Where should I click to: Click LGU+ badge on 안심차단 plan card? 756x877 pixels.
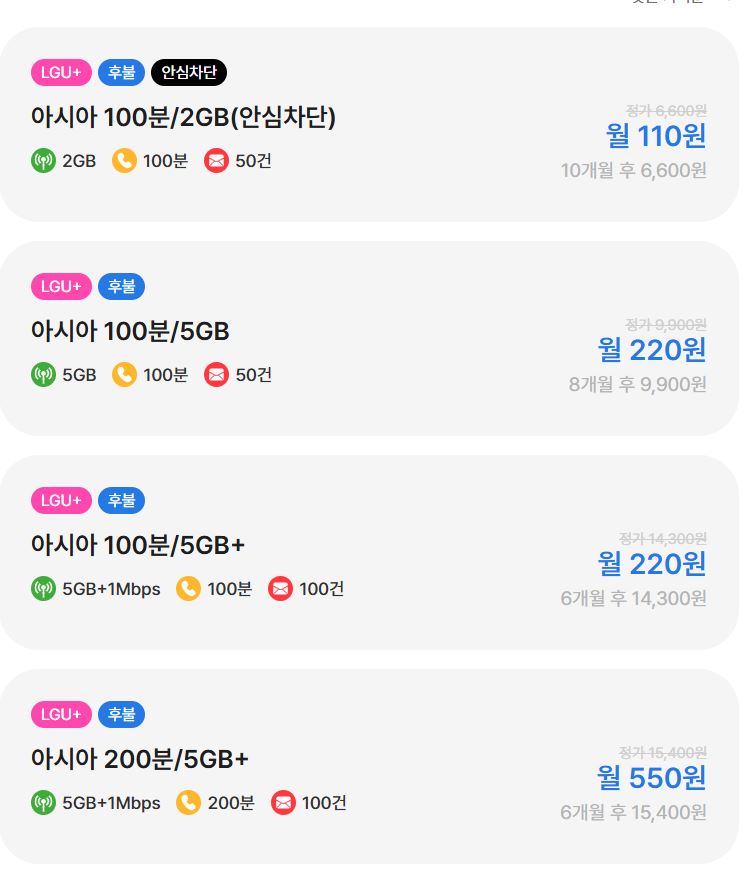61,72
